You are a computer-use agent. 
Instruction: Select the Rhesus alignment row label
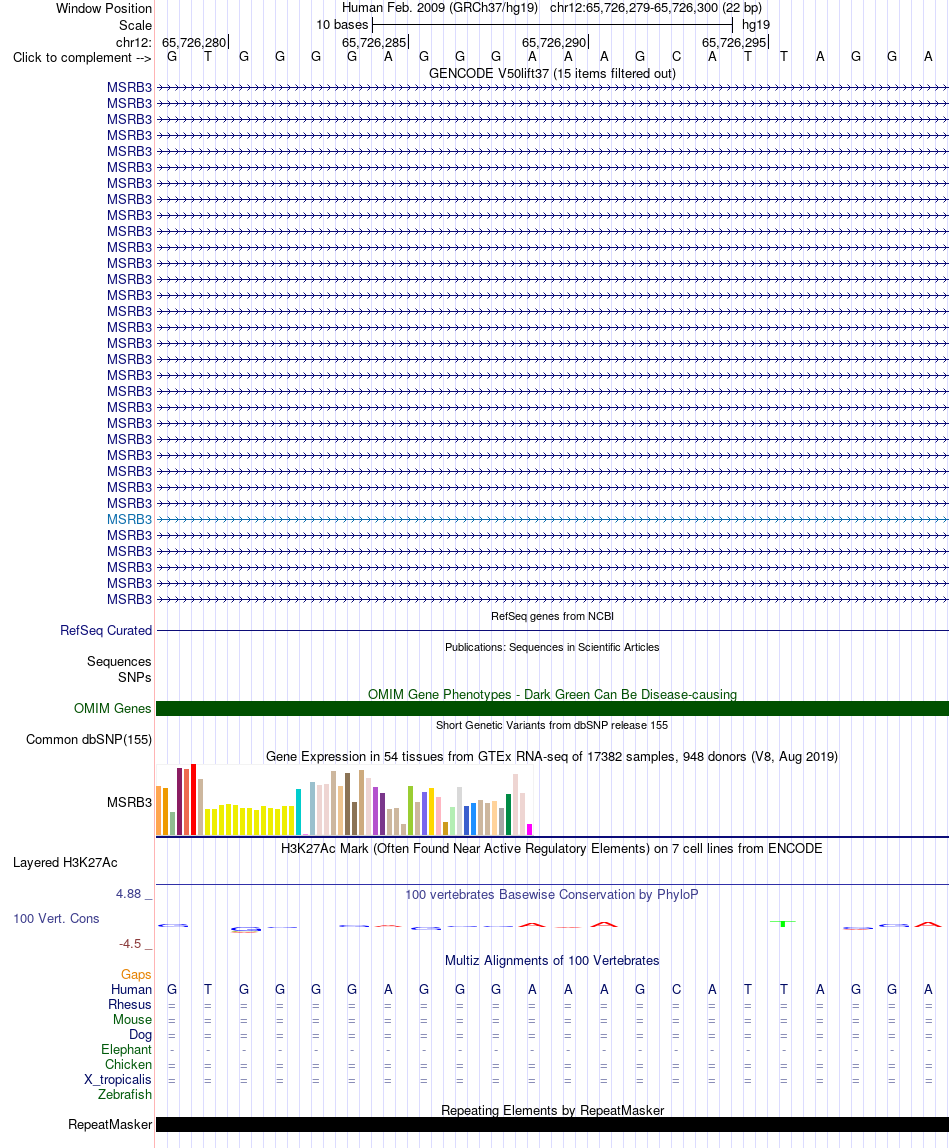[x=130, y=1004]
